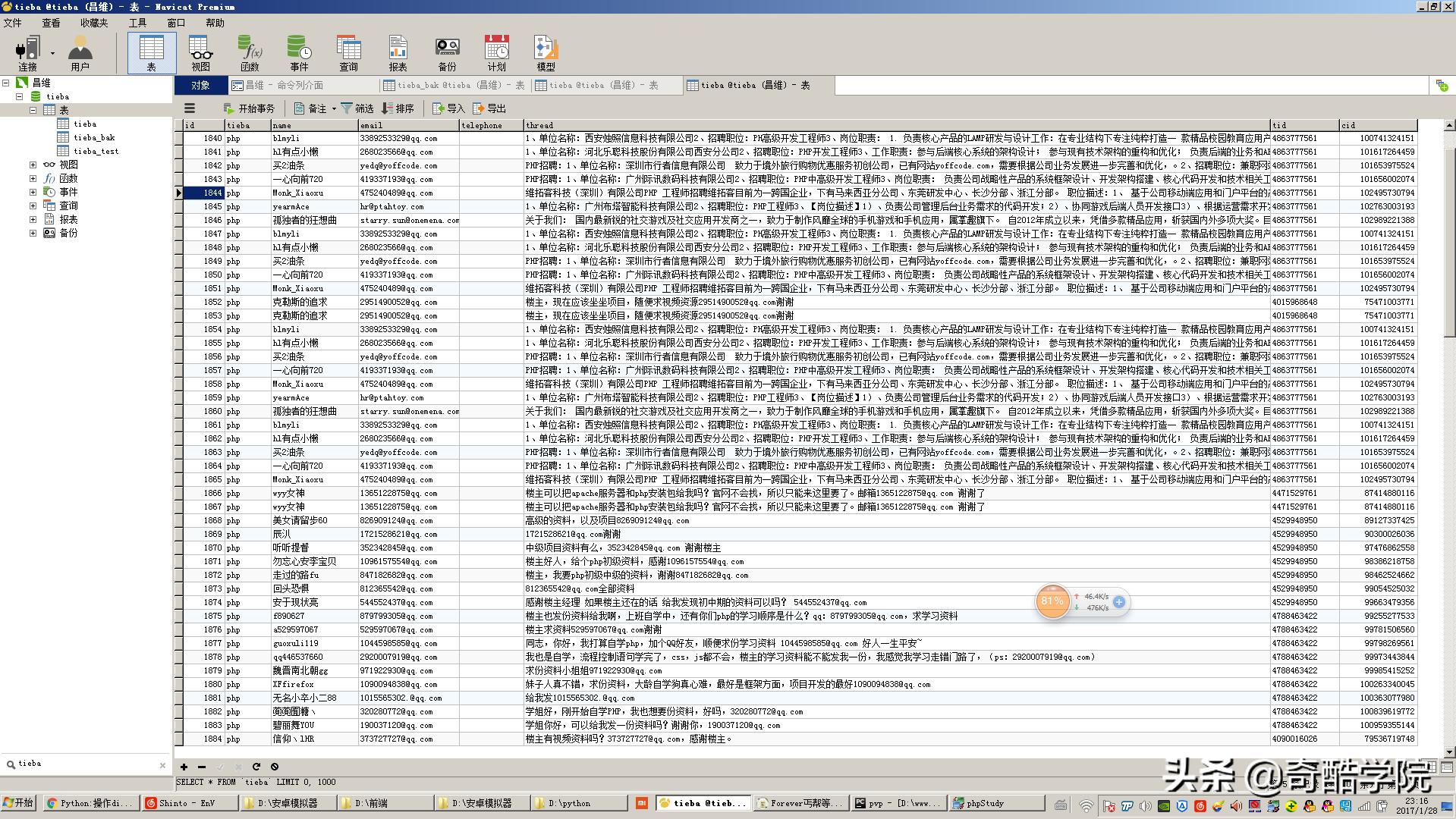
Task: Click the 备注 button
Action: 310,108
